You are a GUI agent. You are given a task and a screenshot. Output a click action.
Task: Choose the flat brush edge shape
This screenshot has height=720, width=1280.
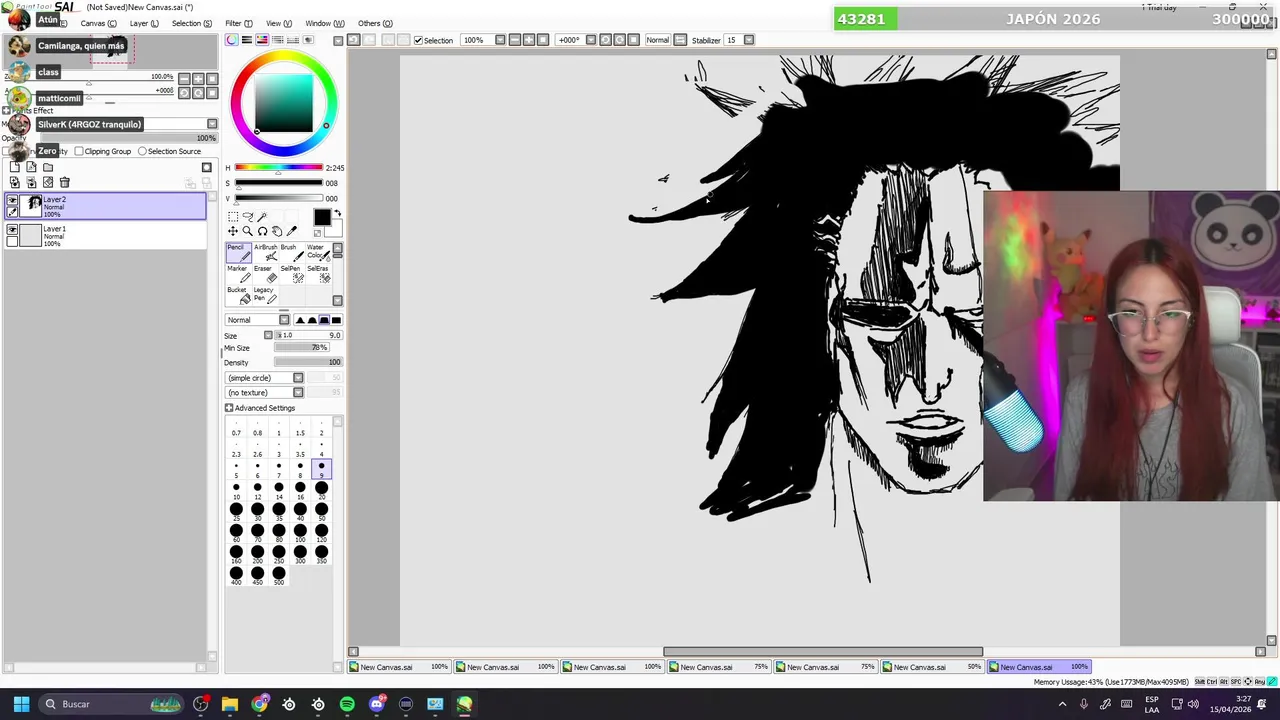[x=336, y=320]
